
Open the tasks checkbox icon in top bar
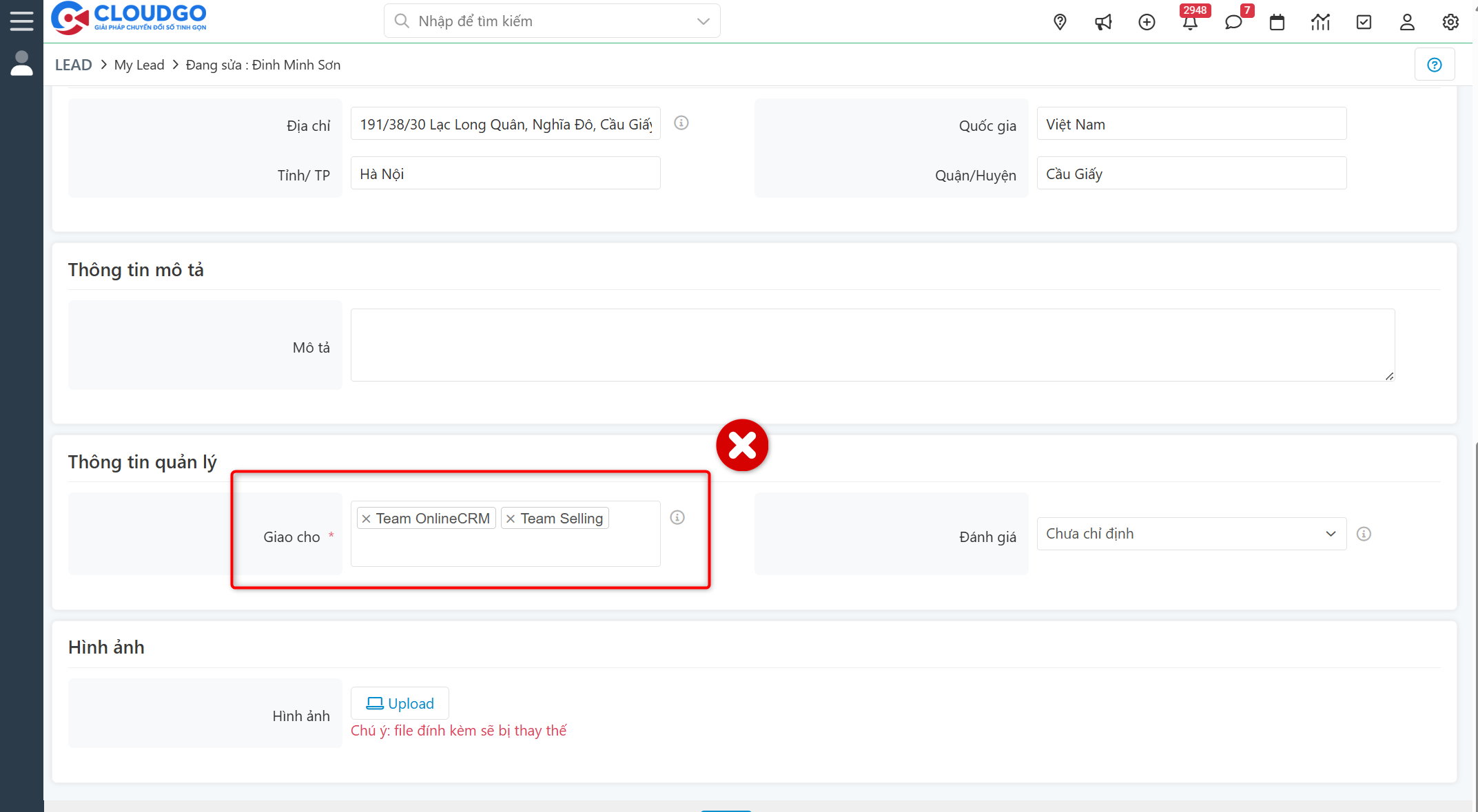[1364, 22]
